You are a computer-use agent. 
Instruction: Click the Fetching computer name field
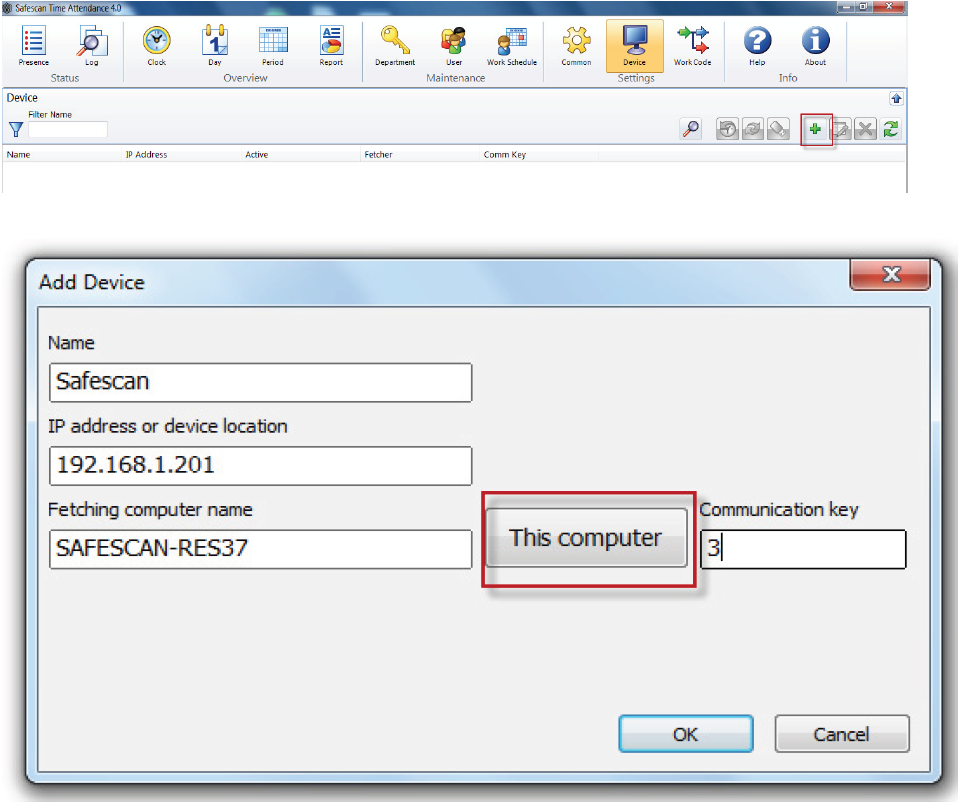260,549
